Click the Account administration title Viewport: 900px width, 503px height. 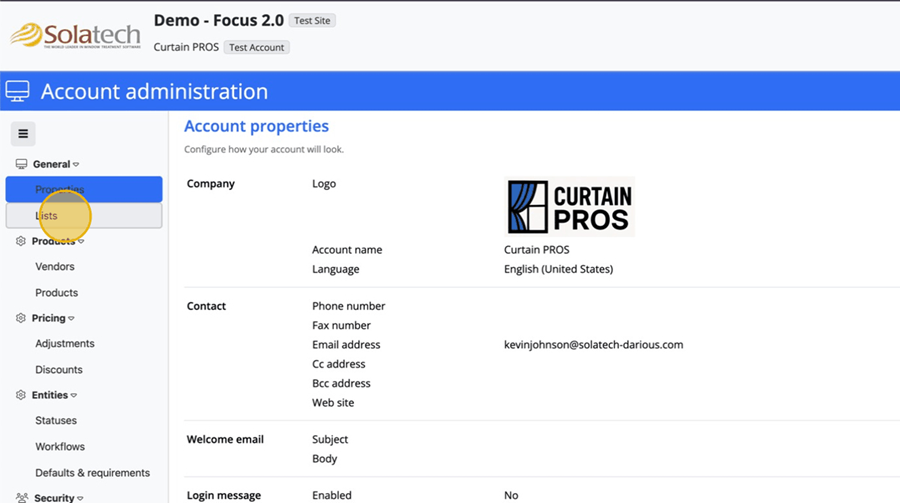point(154,91)
